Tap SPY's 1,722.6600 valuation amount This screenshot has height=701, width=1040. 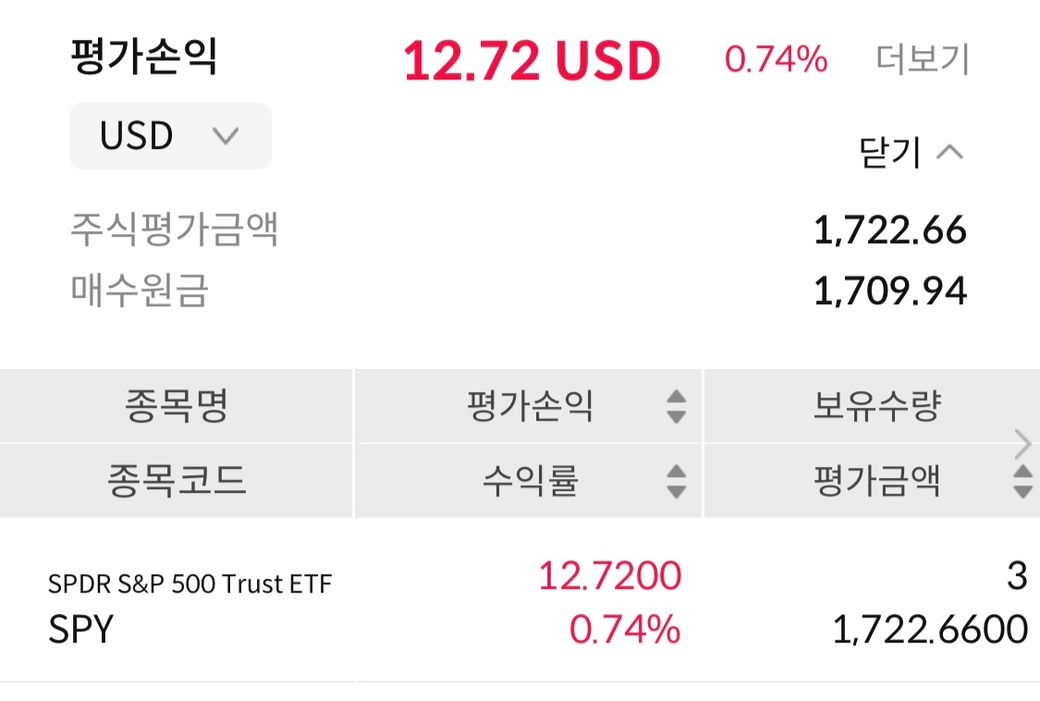point(929,630)
